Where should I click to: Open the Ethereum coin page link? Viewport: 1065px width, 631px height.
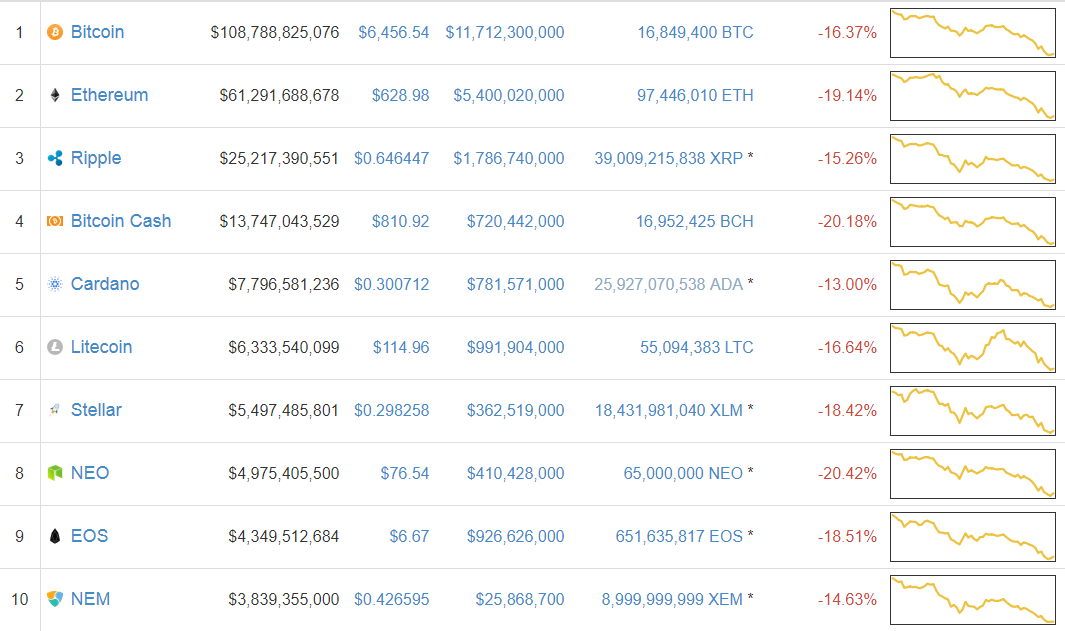(x=109, y=95)
